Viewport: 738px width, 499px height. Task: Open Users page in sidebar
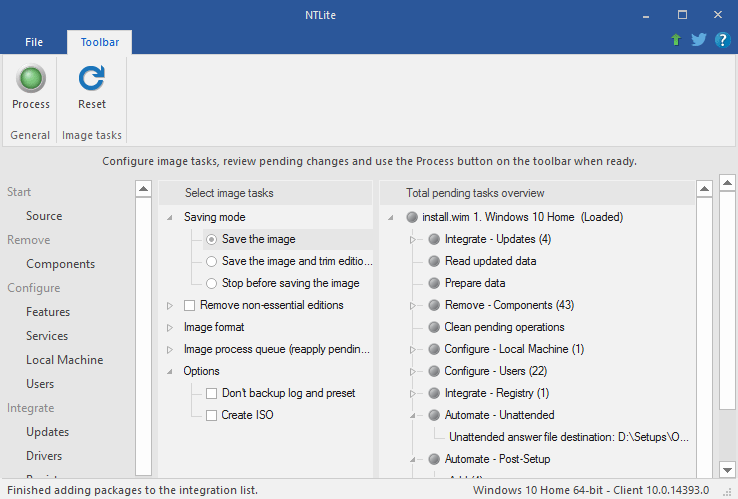[40, 384]
